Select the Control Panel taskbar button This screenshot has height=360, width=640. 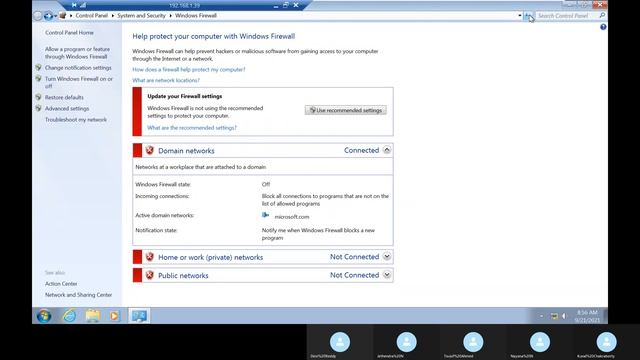pyautogui.click(x=139, y=316)
